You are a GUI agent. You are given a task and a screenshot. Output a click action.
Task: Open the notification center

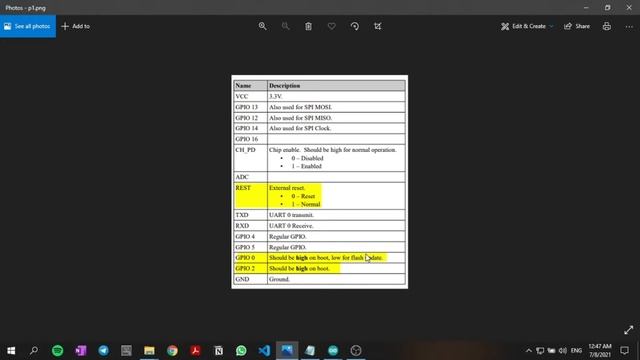click(x=624, y=350)
